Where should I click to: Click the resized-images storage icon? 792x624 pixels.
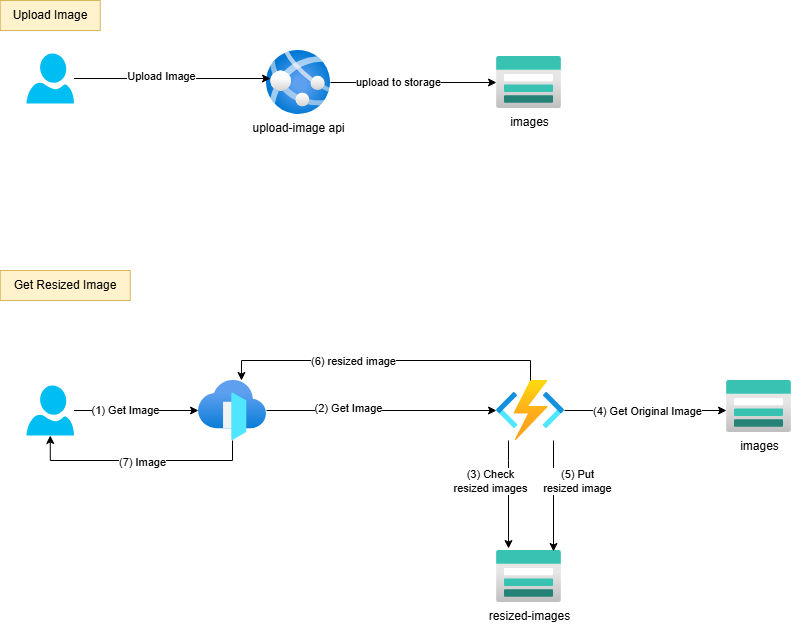tap(528, 574)
